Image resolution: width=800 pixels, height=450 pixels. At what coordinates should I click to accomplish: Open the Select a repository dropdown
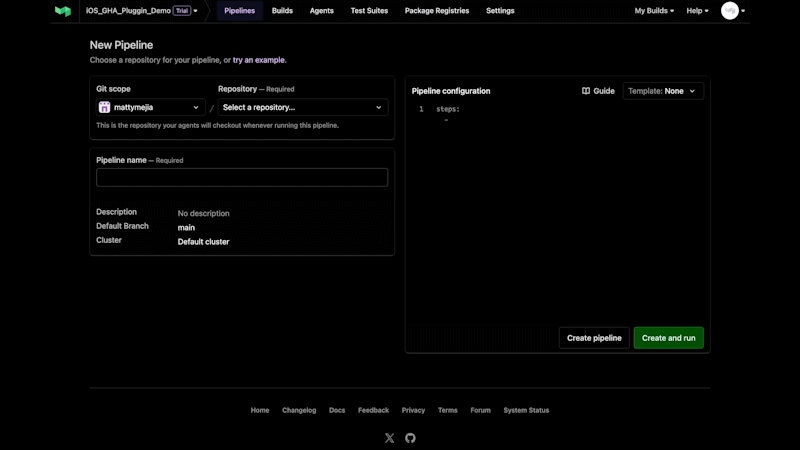pos(303,107)
